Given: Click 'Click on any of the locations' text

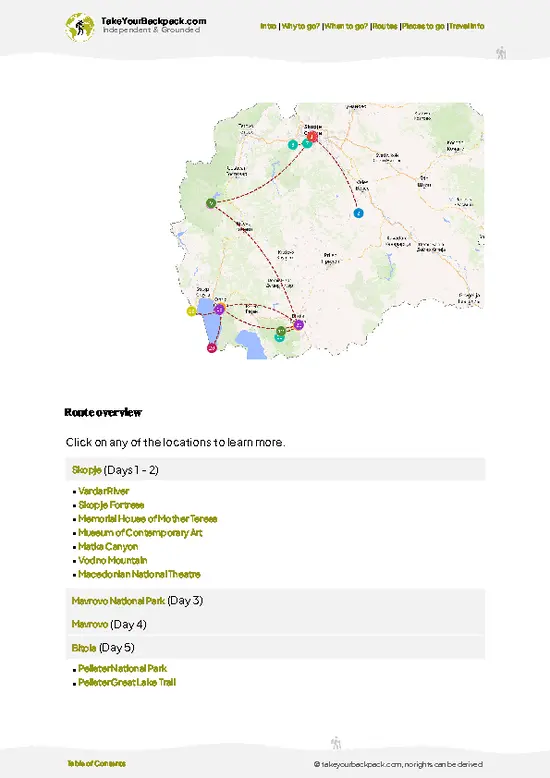Looking at the screenshot, I should pos(175,442).
